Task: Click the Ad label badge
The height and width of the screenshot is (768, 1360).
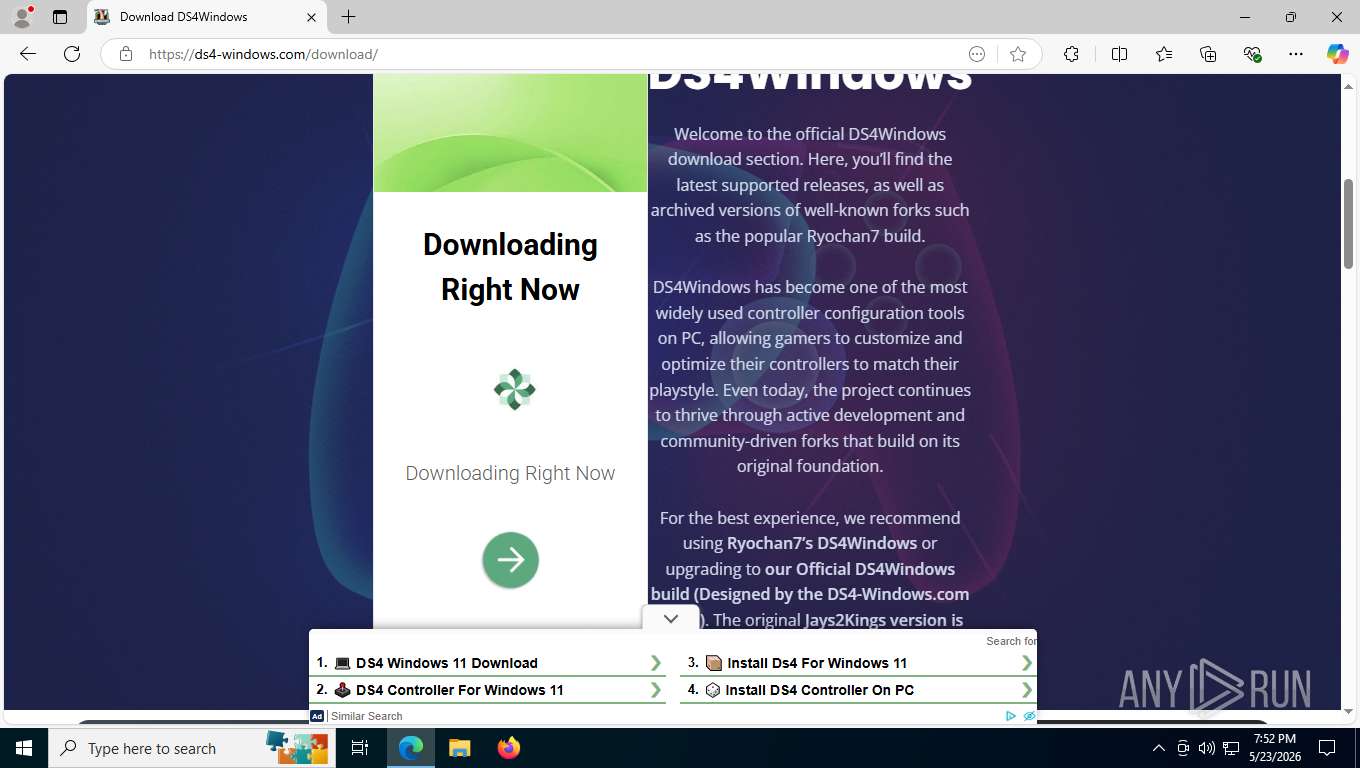Action: pyautogui.click(x=317, y=716)
